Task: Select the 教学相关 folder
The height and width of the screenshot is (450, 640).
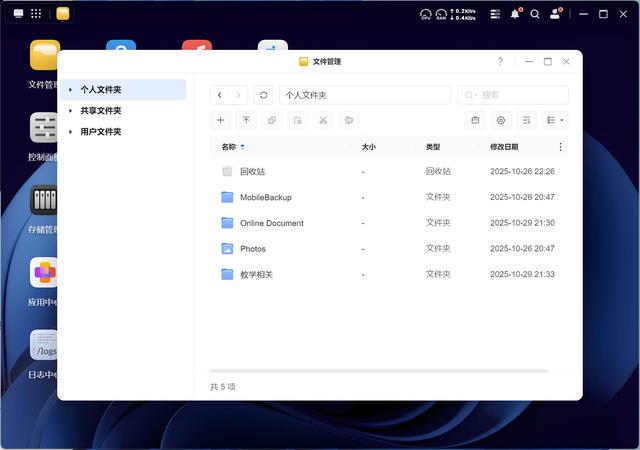Action: (389, 274)
